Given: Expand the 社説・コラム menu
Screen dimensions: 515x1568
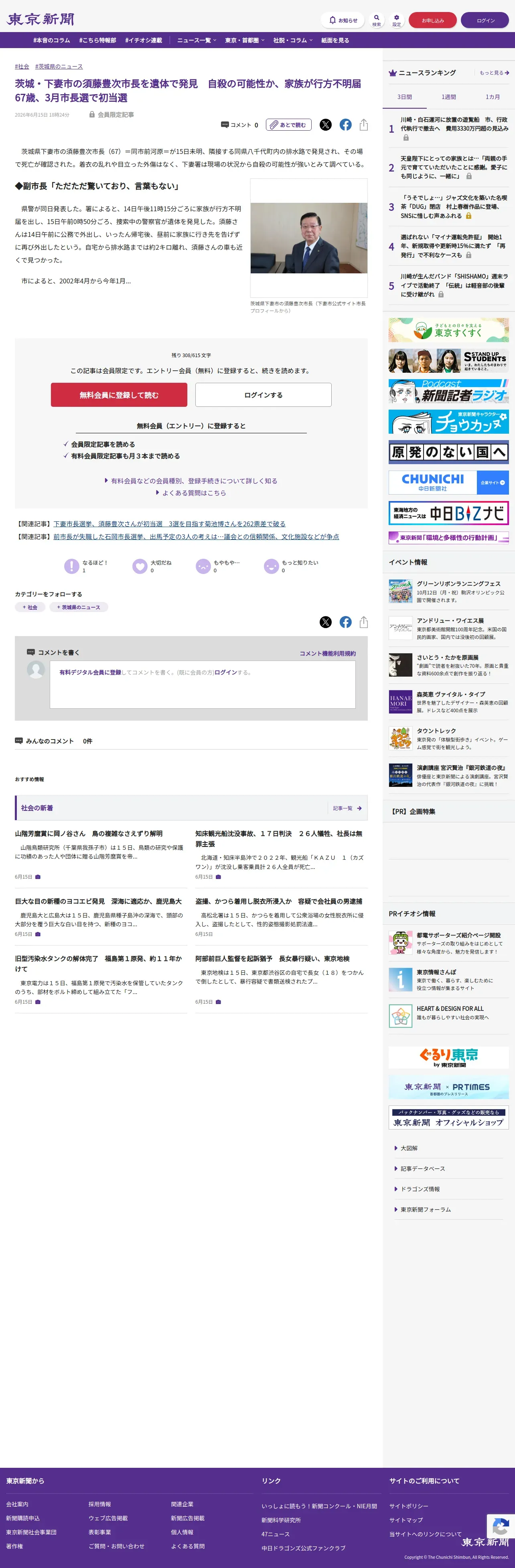Looking at the screenshot, I should 292,40.
